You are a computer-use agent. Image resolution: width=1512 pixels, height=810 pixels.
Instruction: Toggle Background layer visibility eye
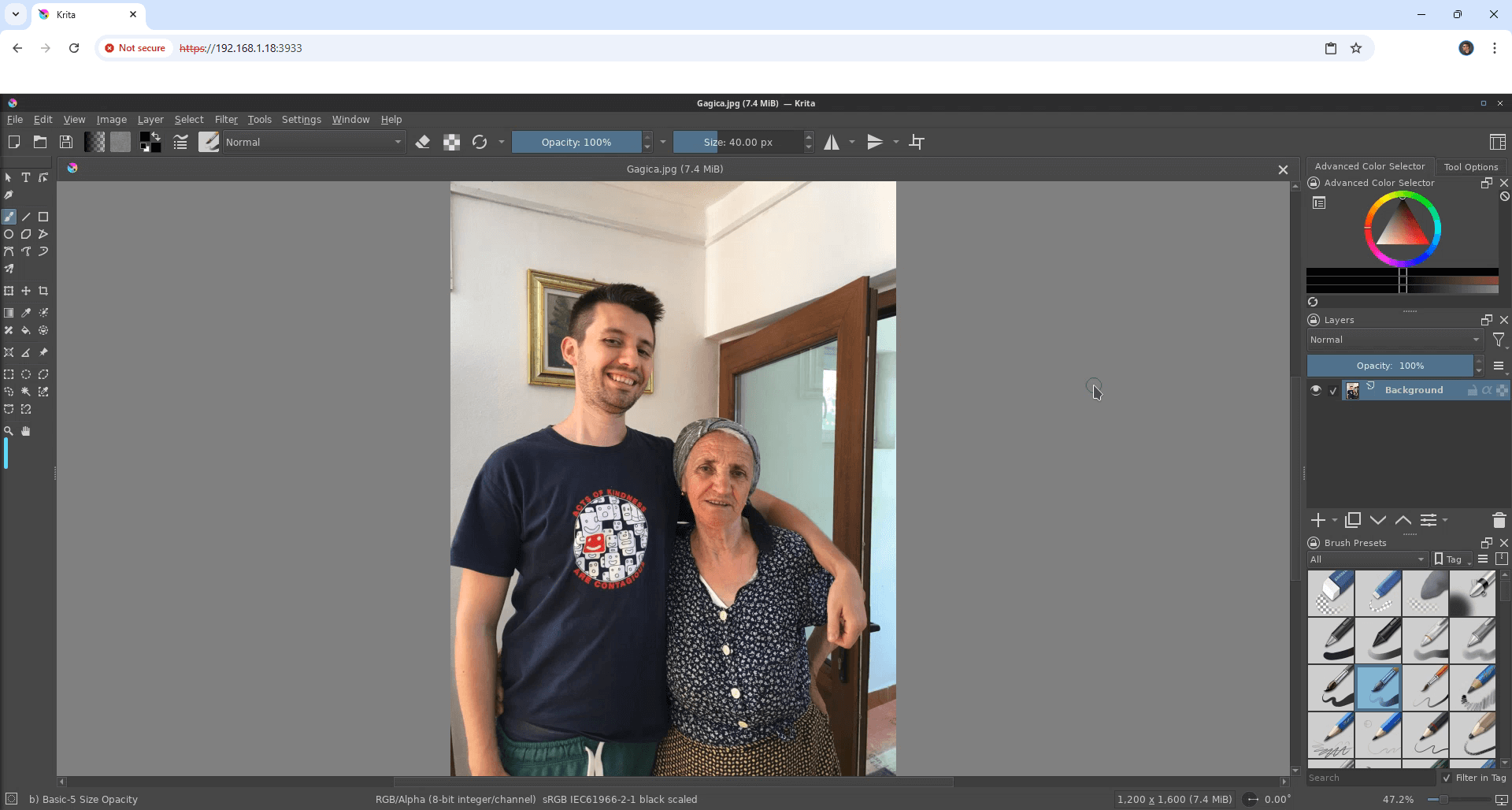pos(1316,390)
